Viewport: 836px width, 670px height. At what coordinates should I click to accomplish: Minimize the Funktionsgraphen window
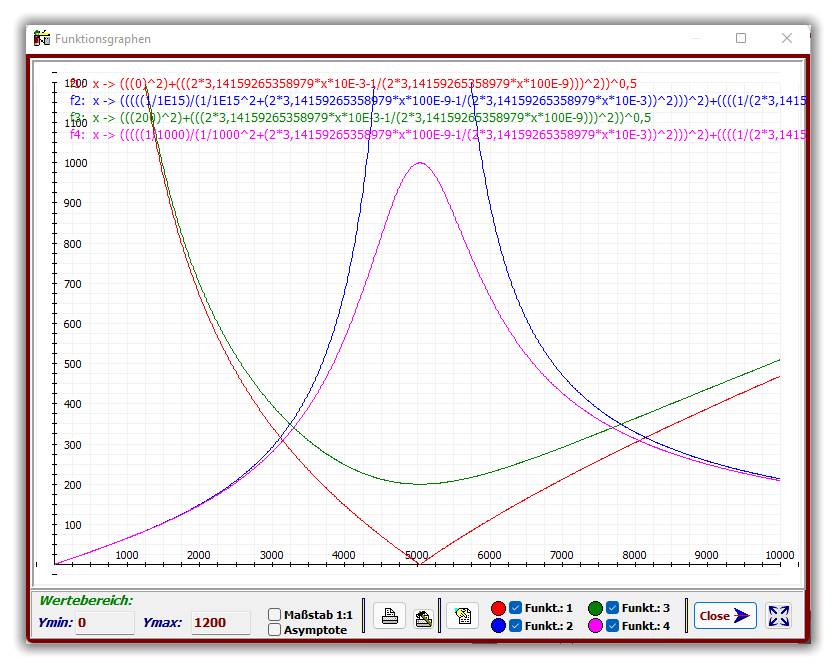(x=695, y=38)
